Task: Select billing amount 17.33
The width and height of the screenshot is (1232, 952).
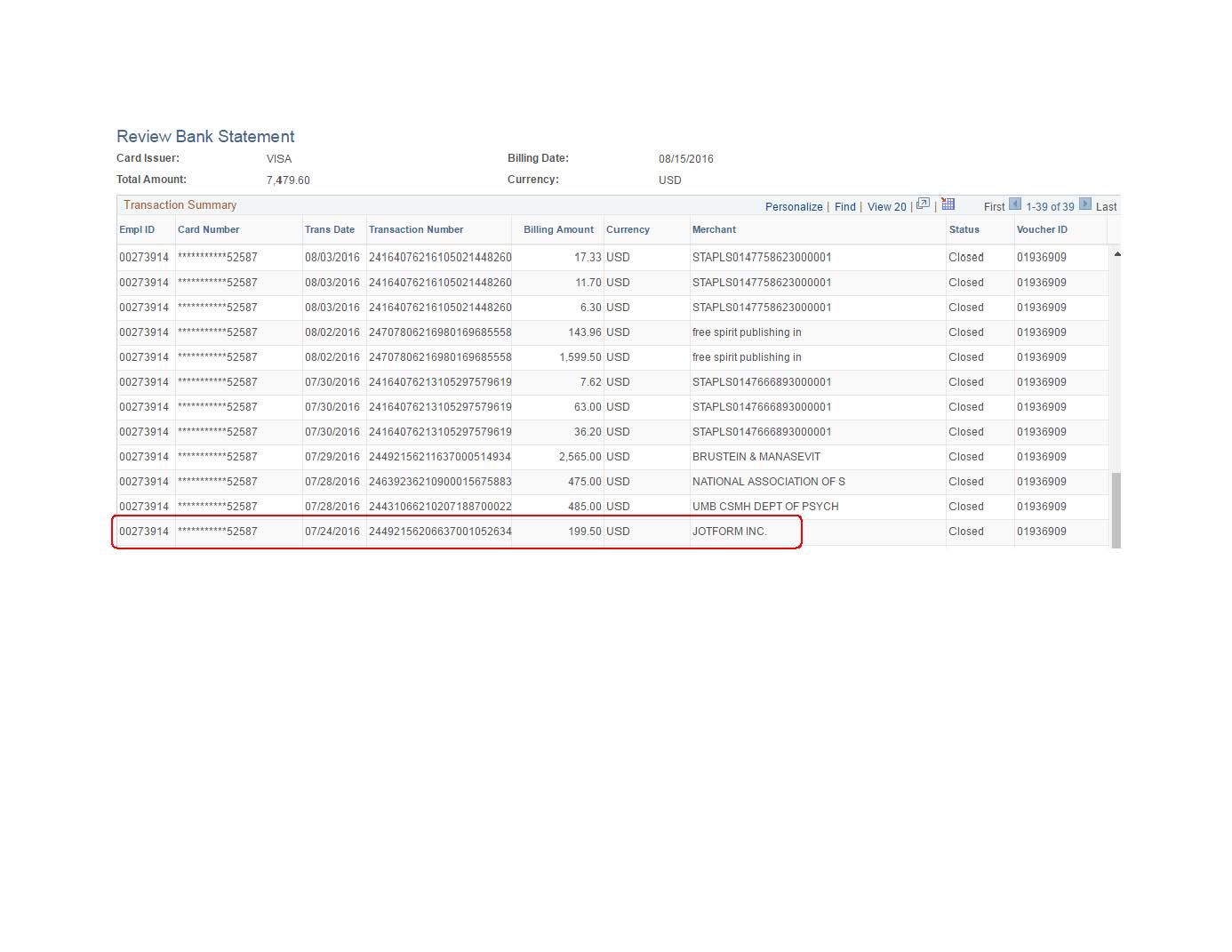Action: click(x=588, y=257)
